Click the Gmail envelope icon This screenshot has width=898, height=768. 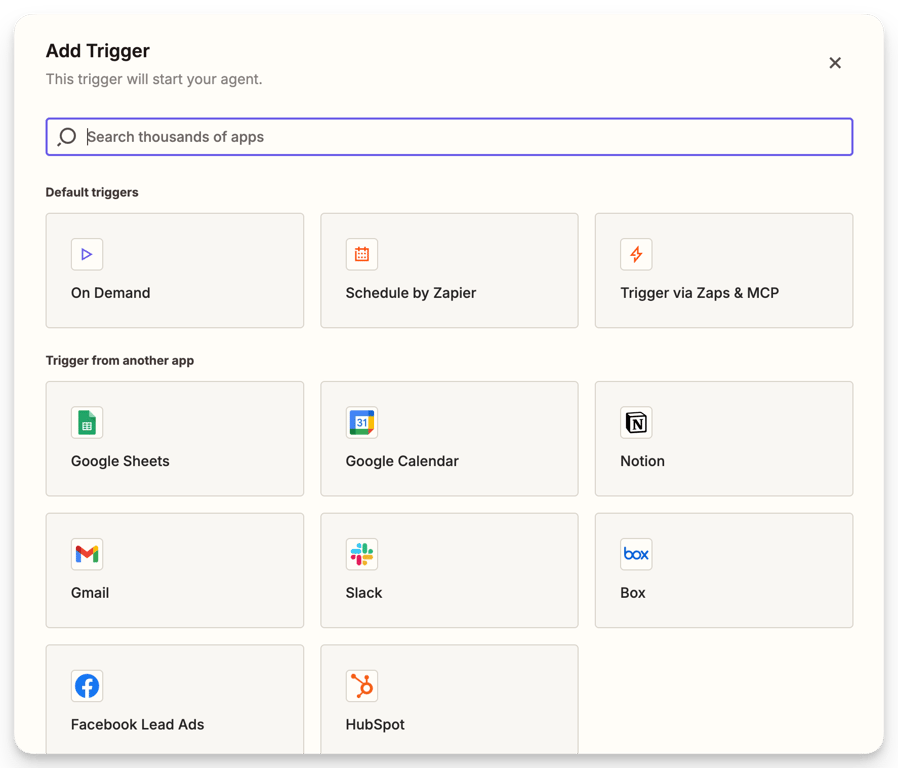point(87,554)
